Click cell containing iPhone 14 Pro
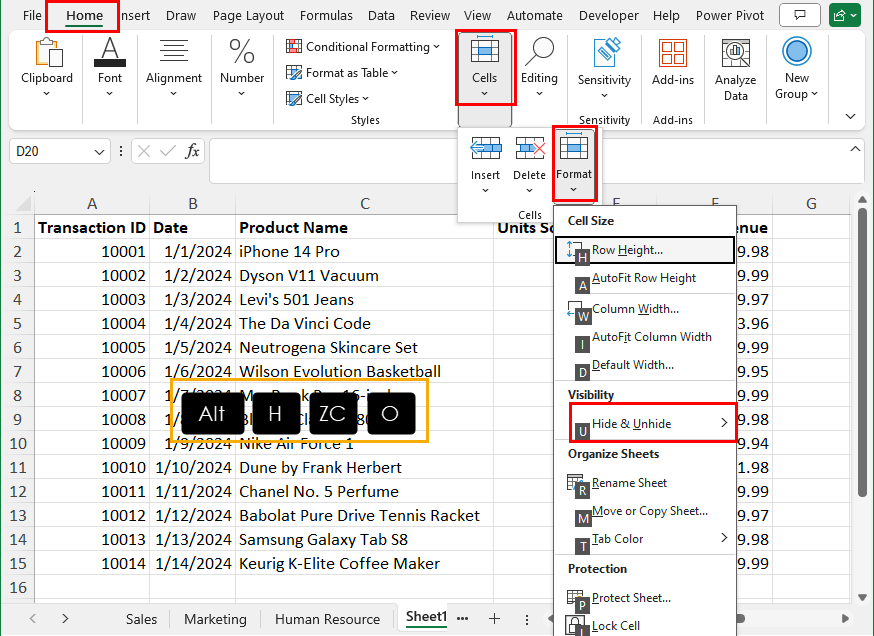Image resolution: width=874 pixels, height=636 pixels. [x=364, y=252]
